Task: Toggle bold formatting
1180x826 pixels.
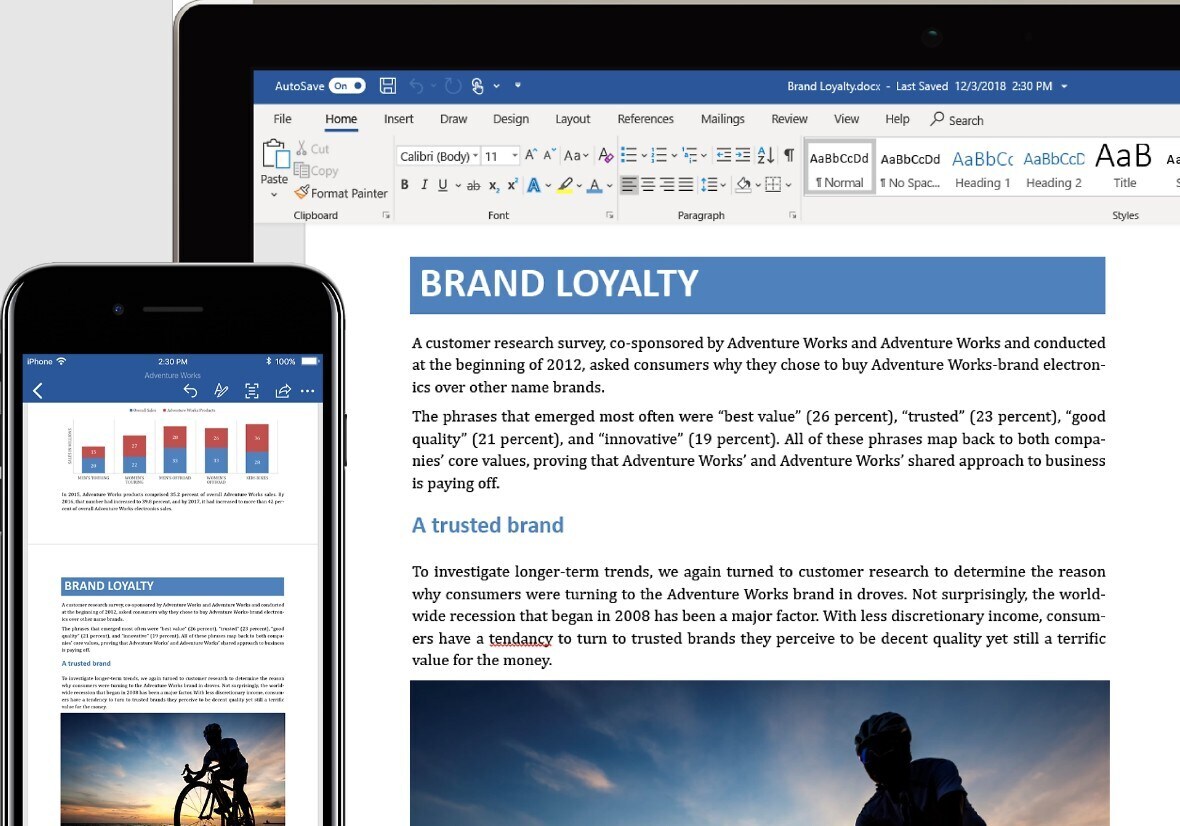Action: pyautogui.click(x=405, y=185)
